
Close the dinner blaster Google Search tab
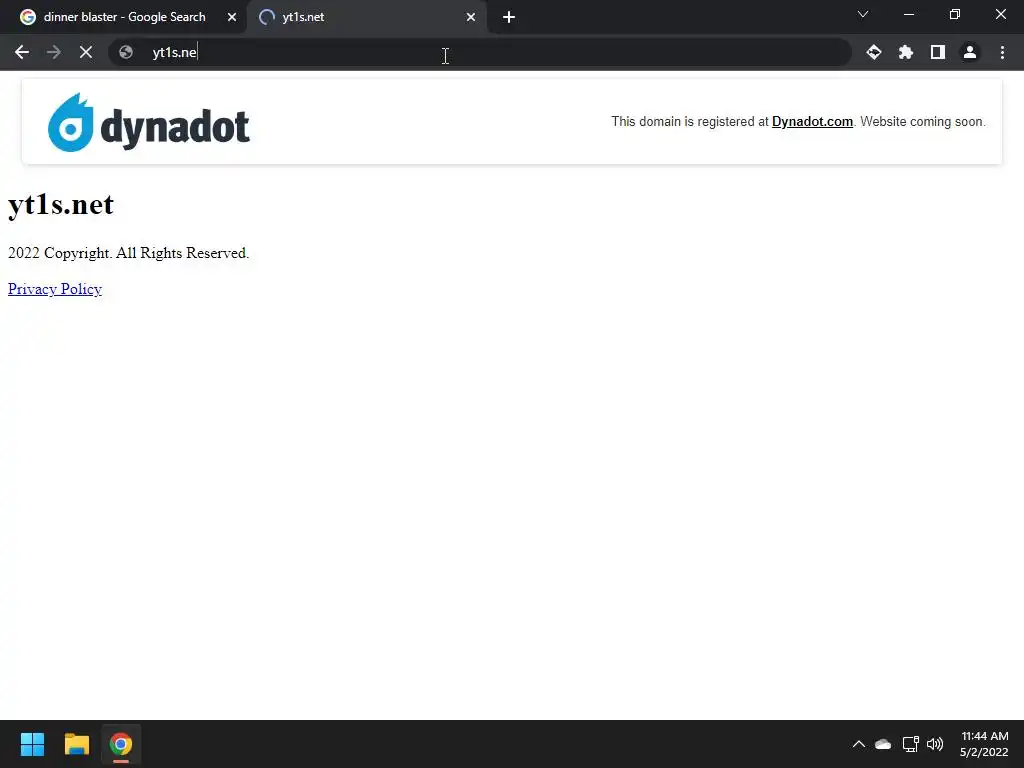[x=232, y=17]
